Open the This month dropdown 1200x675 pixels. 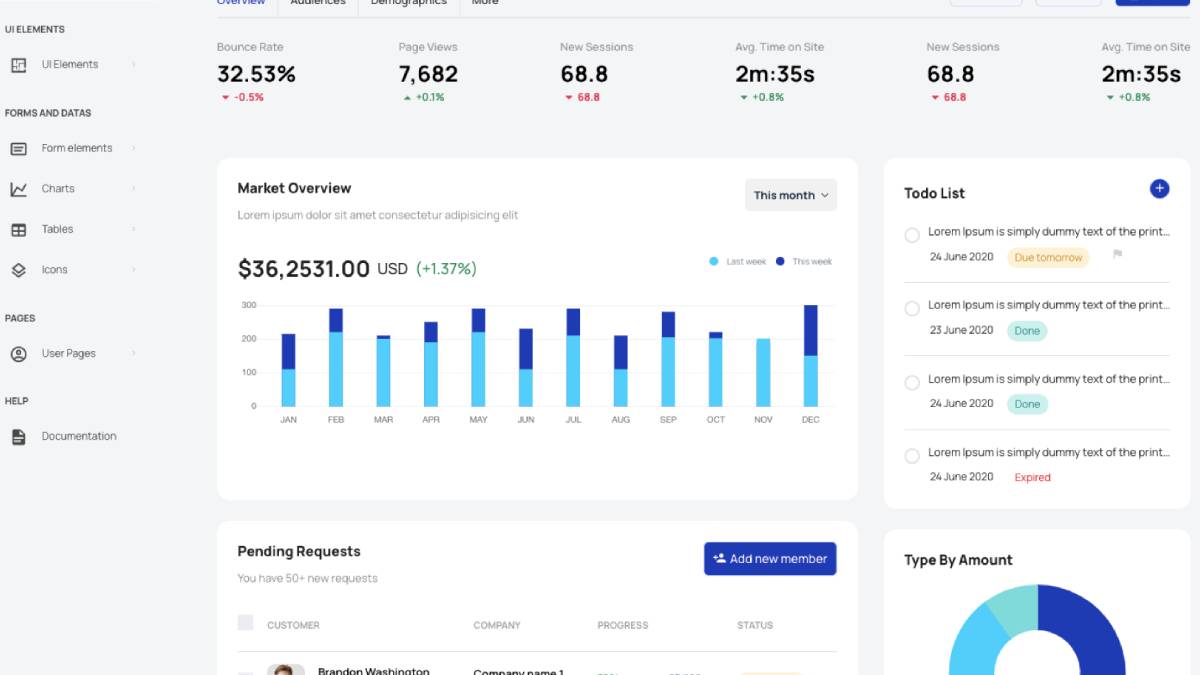pyautogui.click(x=791, y=195)
